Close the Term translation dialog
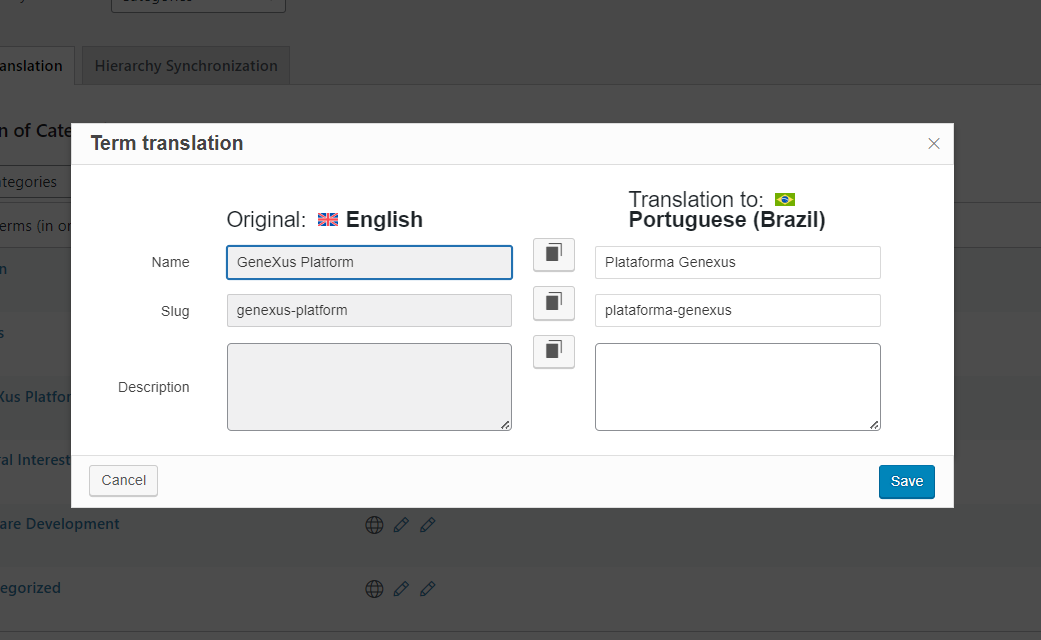 [x=933, y=143]
